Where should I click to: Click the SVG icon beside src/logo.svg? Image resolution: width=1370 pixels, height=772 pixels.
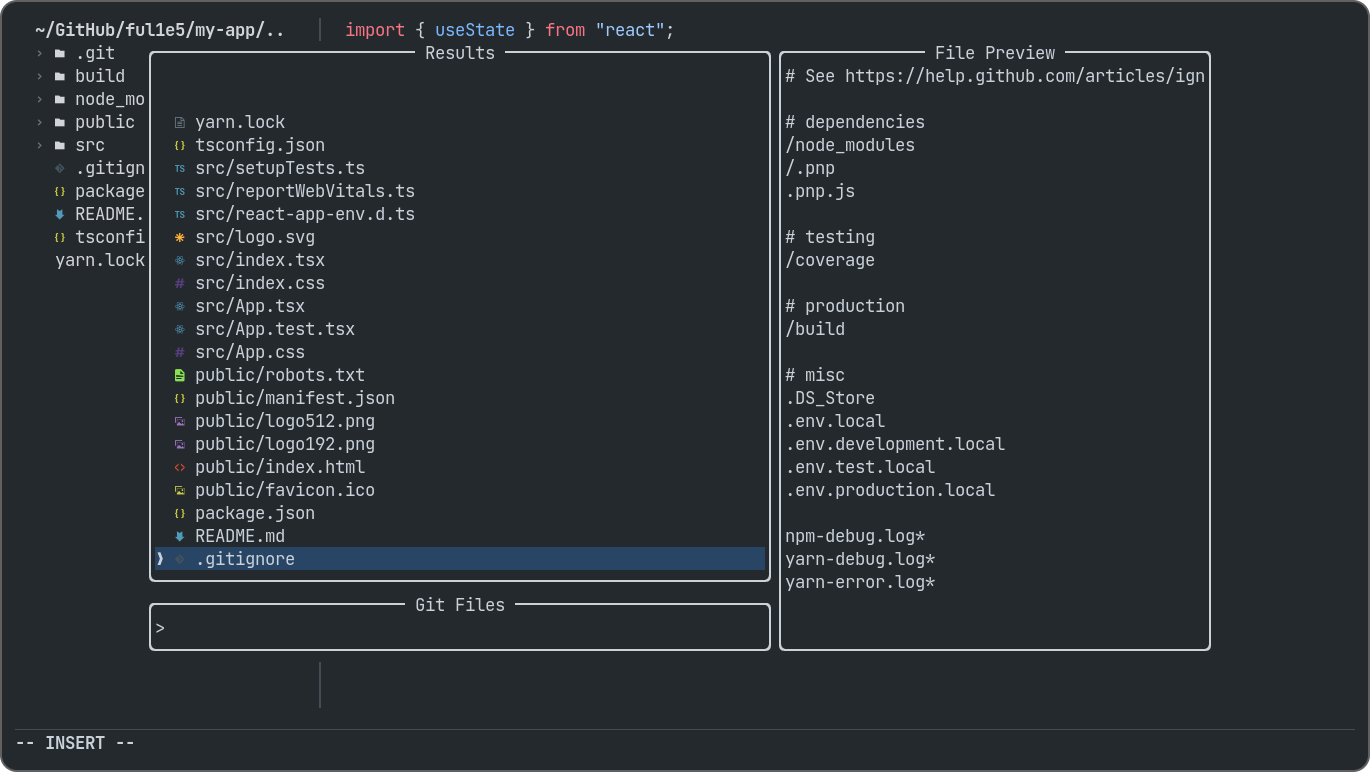pyautogui.click(x=180, y=238)
